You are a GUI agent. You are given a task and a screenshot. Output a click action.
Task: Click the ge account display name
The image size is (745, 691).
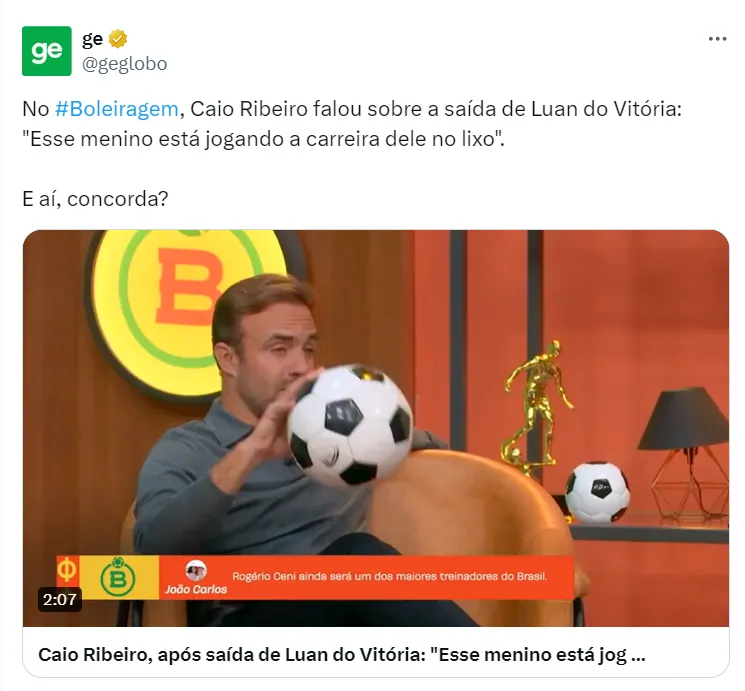pyautogui.click(x=92, y=39)
